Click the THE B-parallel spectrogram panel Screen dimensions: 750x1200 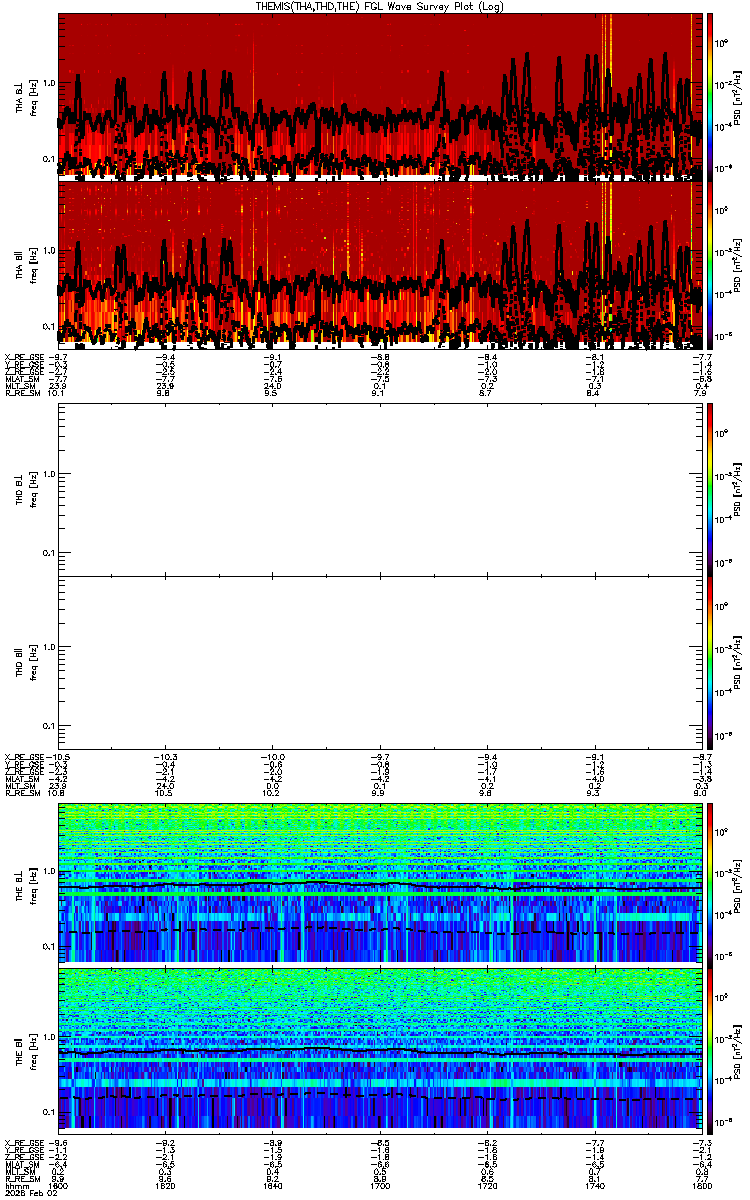(381, 1049)
